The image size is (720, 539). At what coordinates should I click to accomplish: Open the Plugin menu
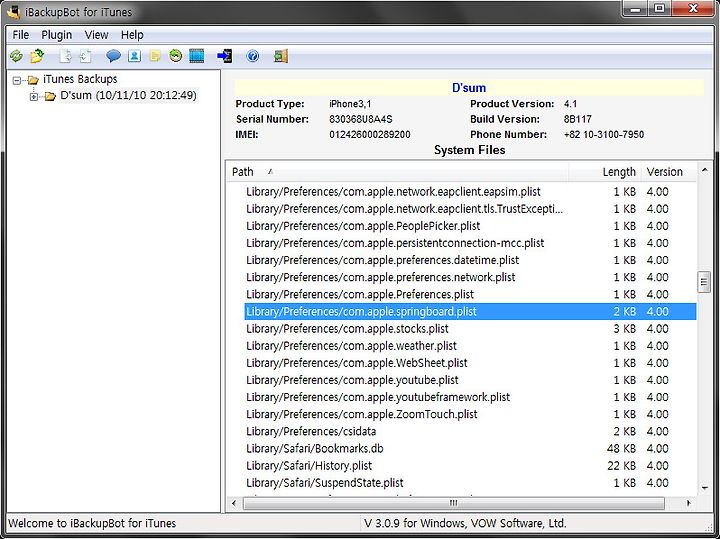click(x=56, y=35)
